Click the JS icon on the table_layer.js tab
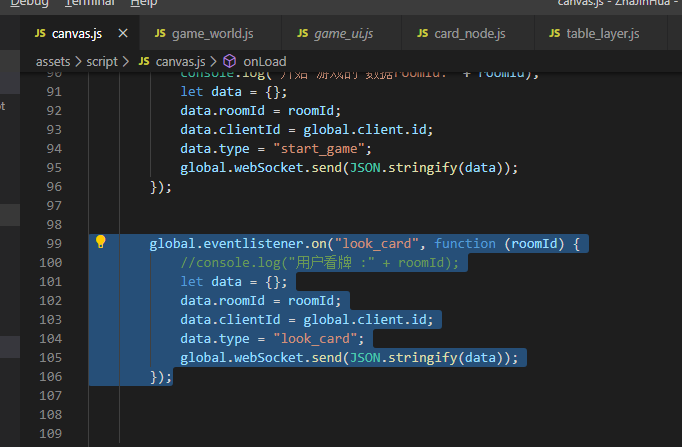This screenshot has width=682, height=447. click(x=555, y=33)
